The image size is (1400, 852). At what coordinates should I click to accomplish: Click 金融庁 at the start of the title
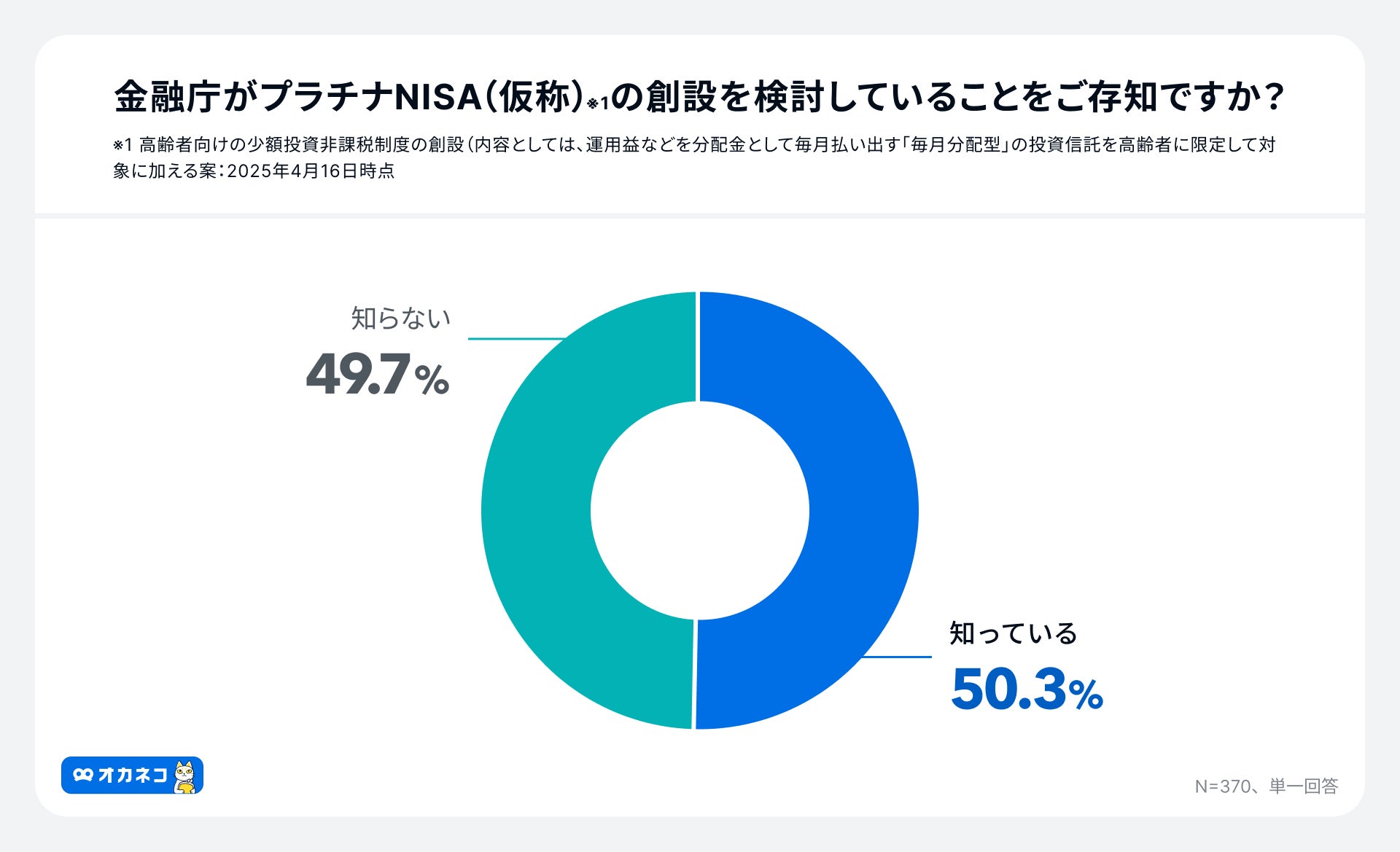[167, 97]
